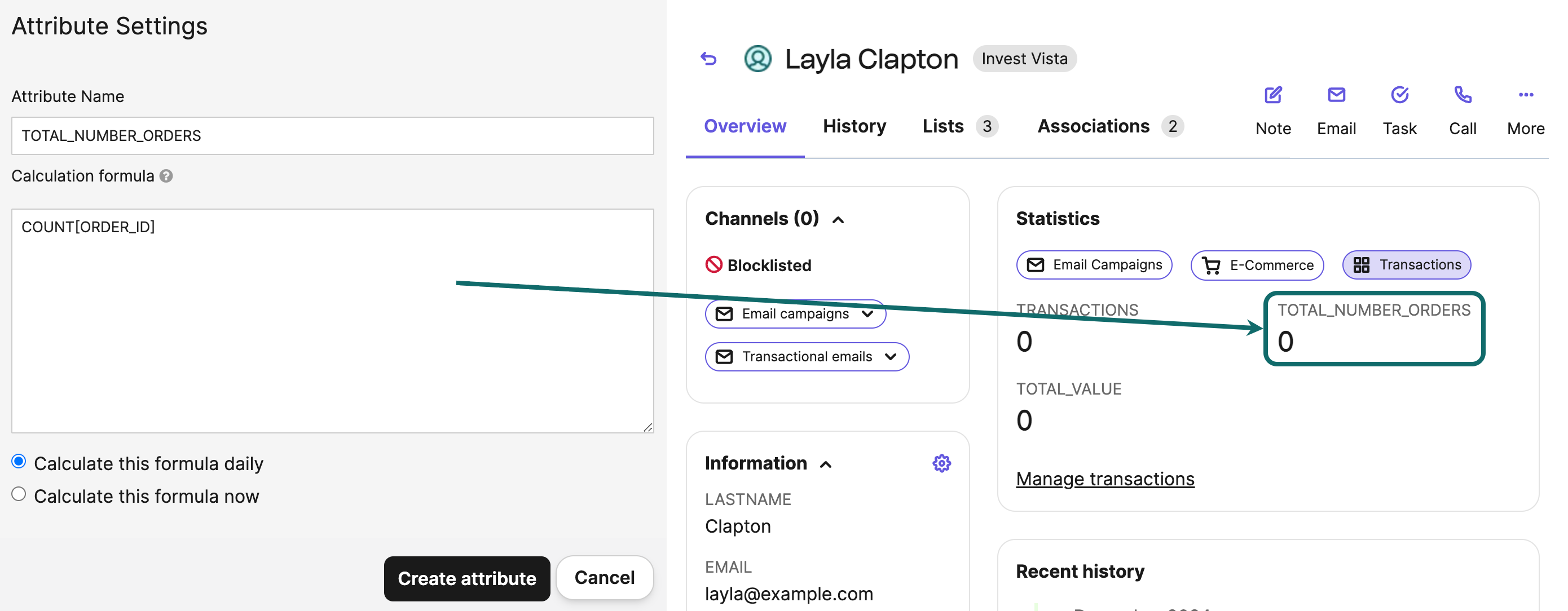Image resolution: width=1568 pixels, height=611 pixels.
Task: Switch to the History tab
Action: [854, 126]
